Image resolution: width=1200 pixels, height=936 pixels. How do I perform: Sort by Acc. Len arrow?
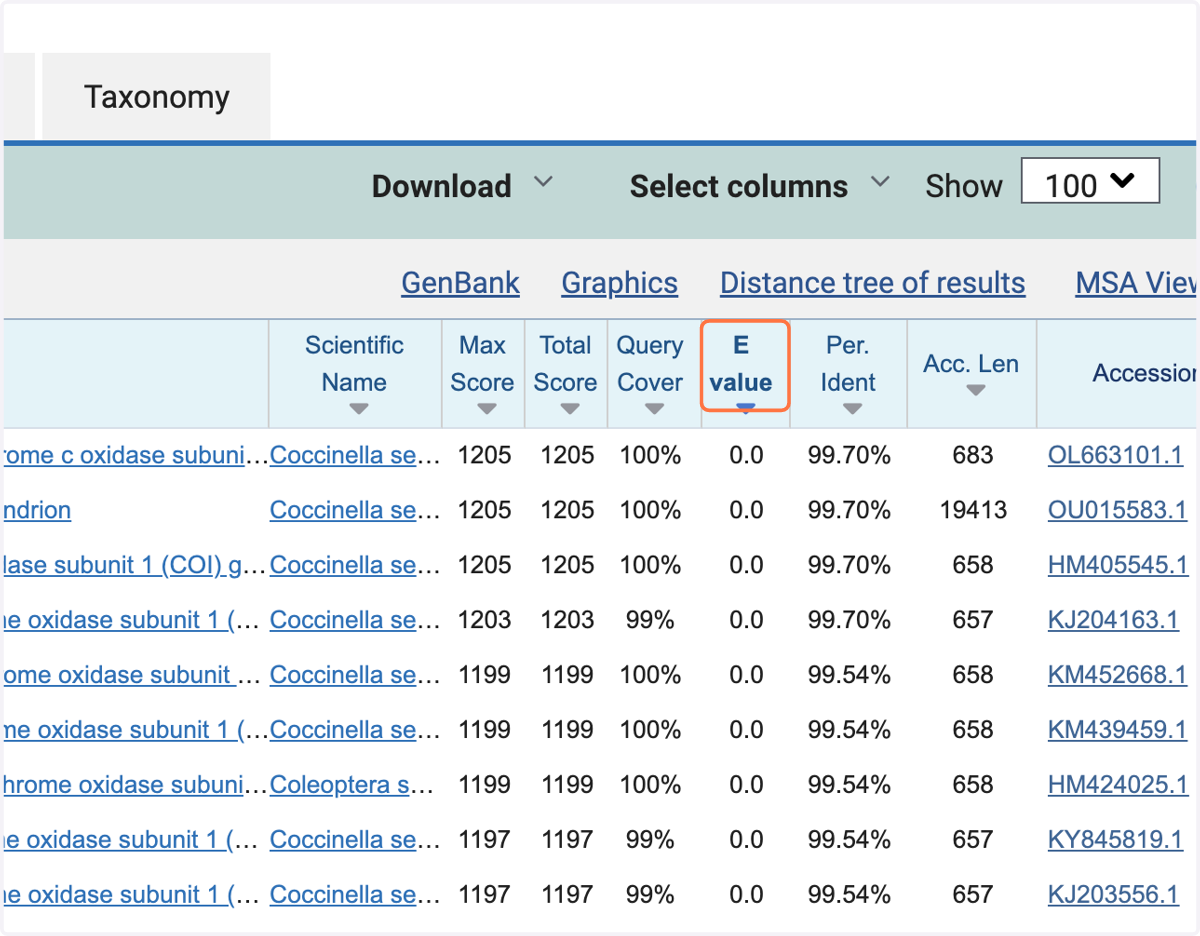[976, 390]
